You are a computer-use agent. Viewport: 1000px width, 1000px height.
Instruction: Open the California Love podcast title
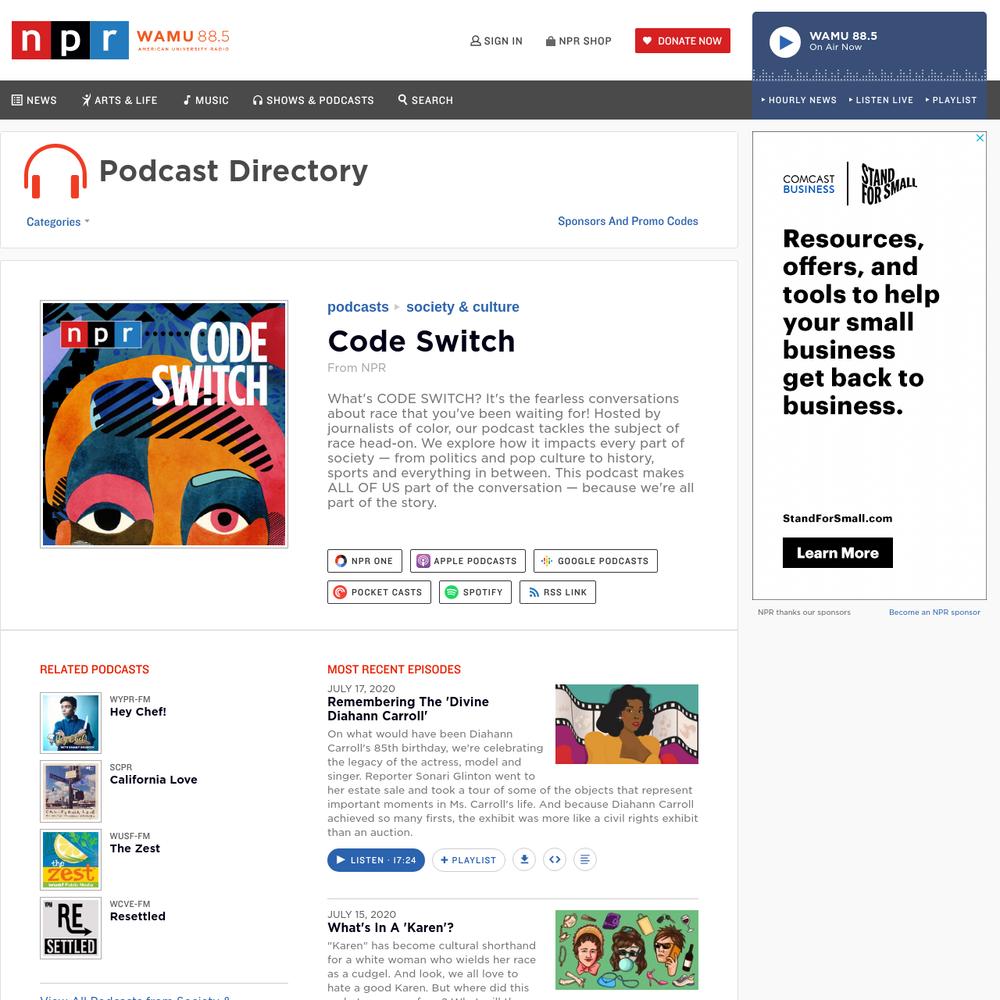coord(154,780)
